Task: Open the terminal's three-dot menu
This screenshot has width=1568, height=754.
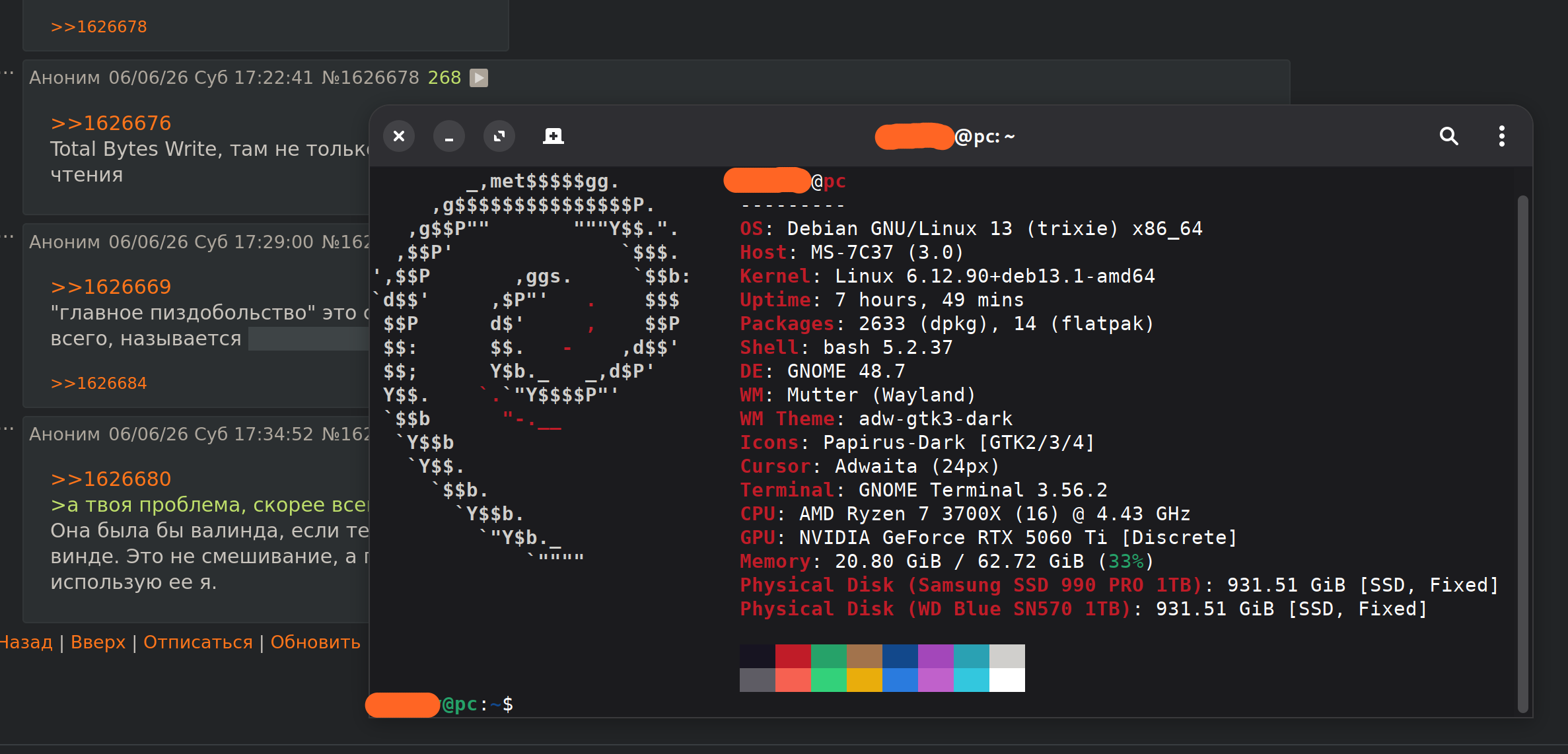Action: point(1501,136)
